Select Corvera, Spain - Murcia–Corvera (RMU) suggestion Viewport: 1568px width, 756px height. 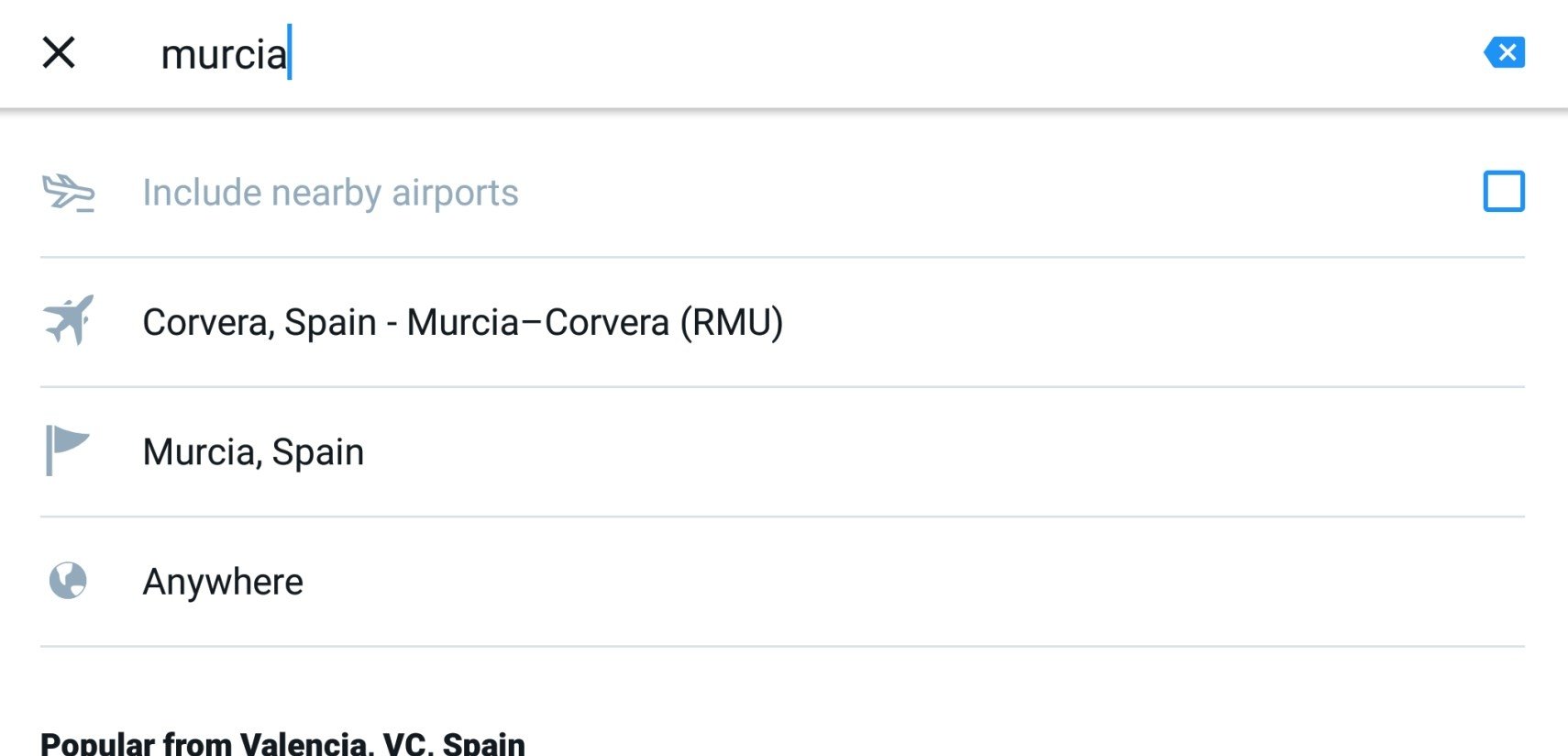coord(782,322)
